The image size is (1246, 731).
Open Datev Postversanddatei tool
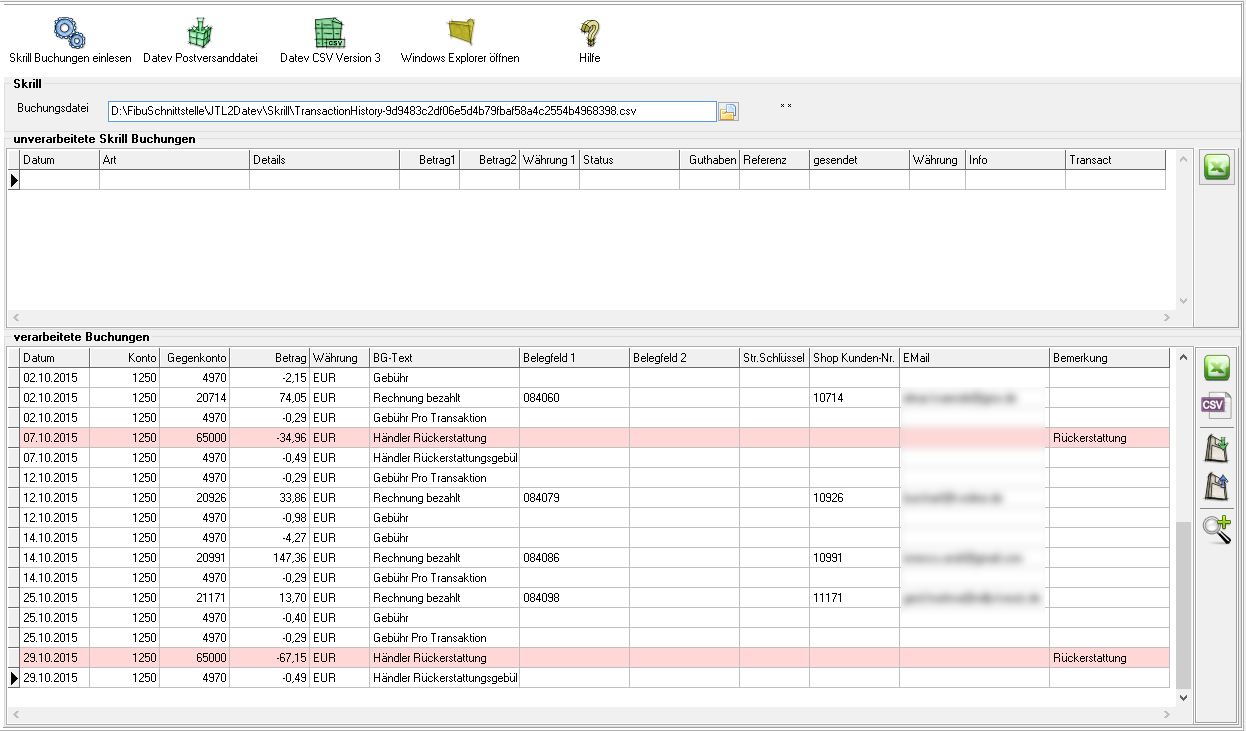tap(200, 33)
